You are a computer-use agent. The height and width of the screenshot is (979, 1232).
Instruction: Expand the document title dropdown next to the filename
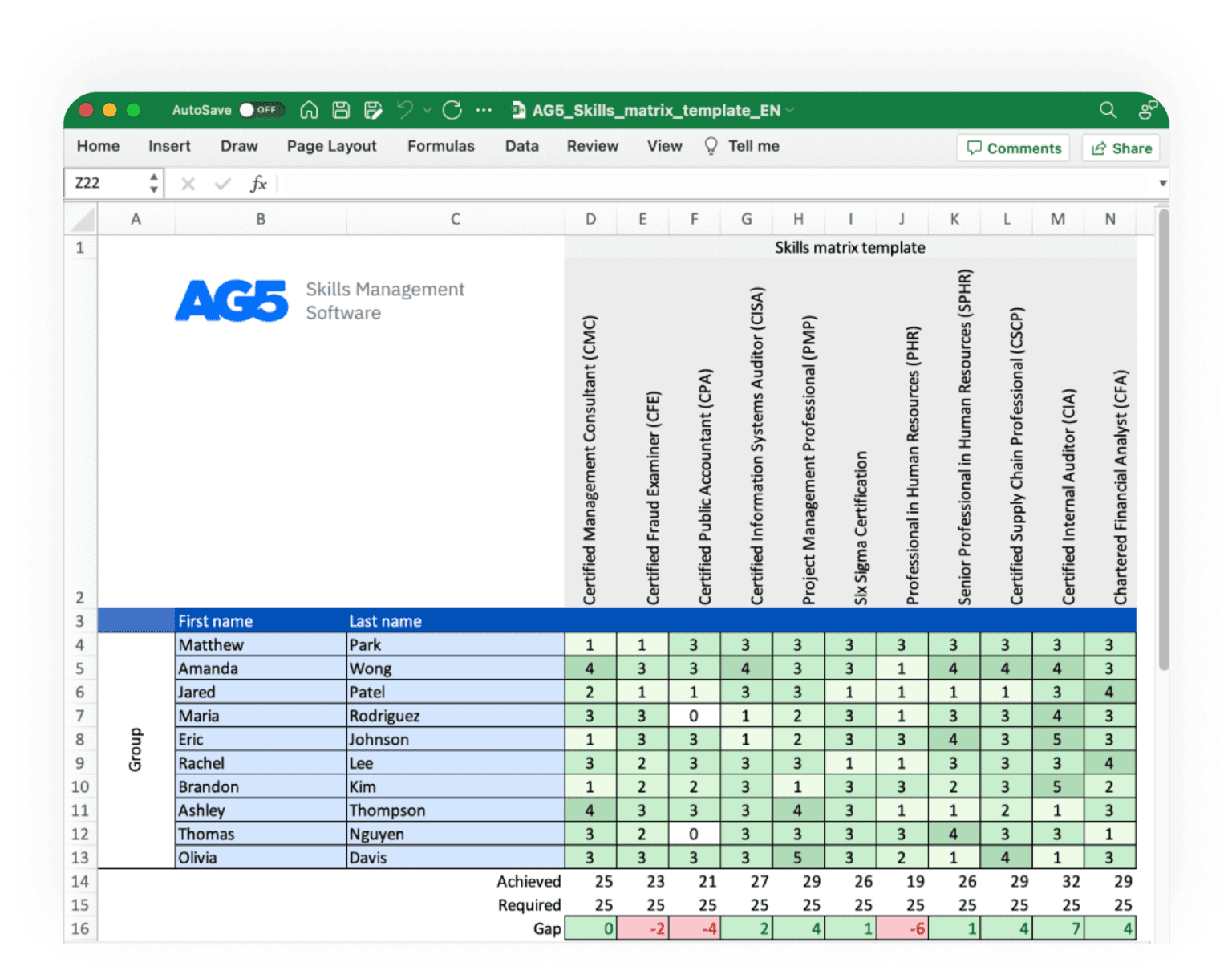point(790,111)
